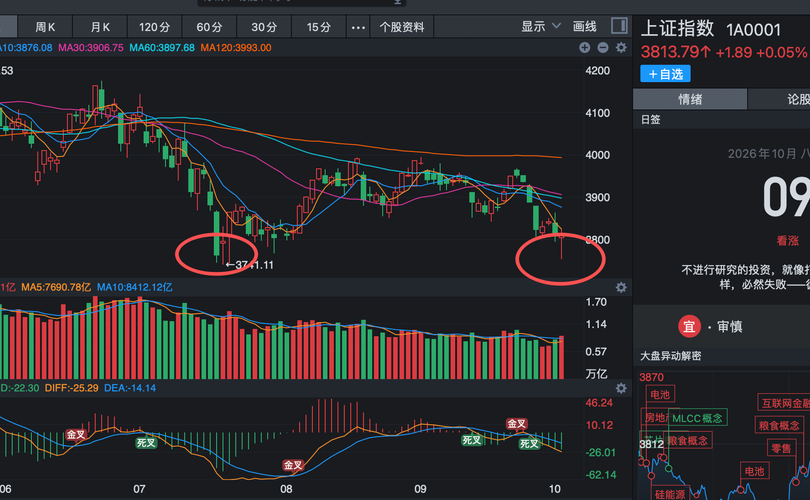Switch to the 情绪 sentiment tab

point(690,99)
